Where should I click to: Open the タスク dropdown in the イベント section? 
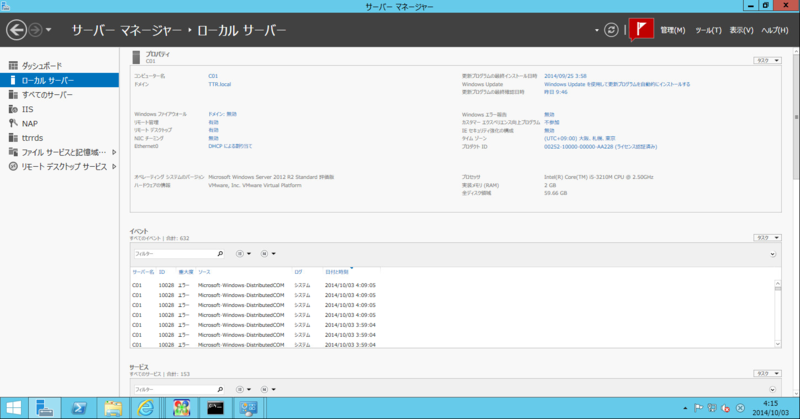tap(767, 238)
